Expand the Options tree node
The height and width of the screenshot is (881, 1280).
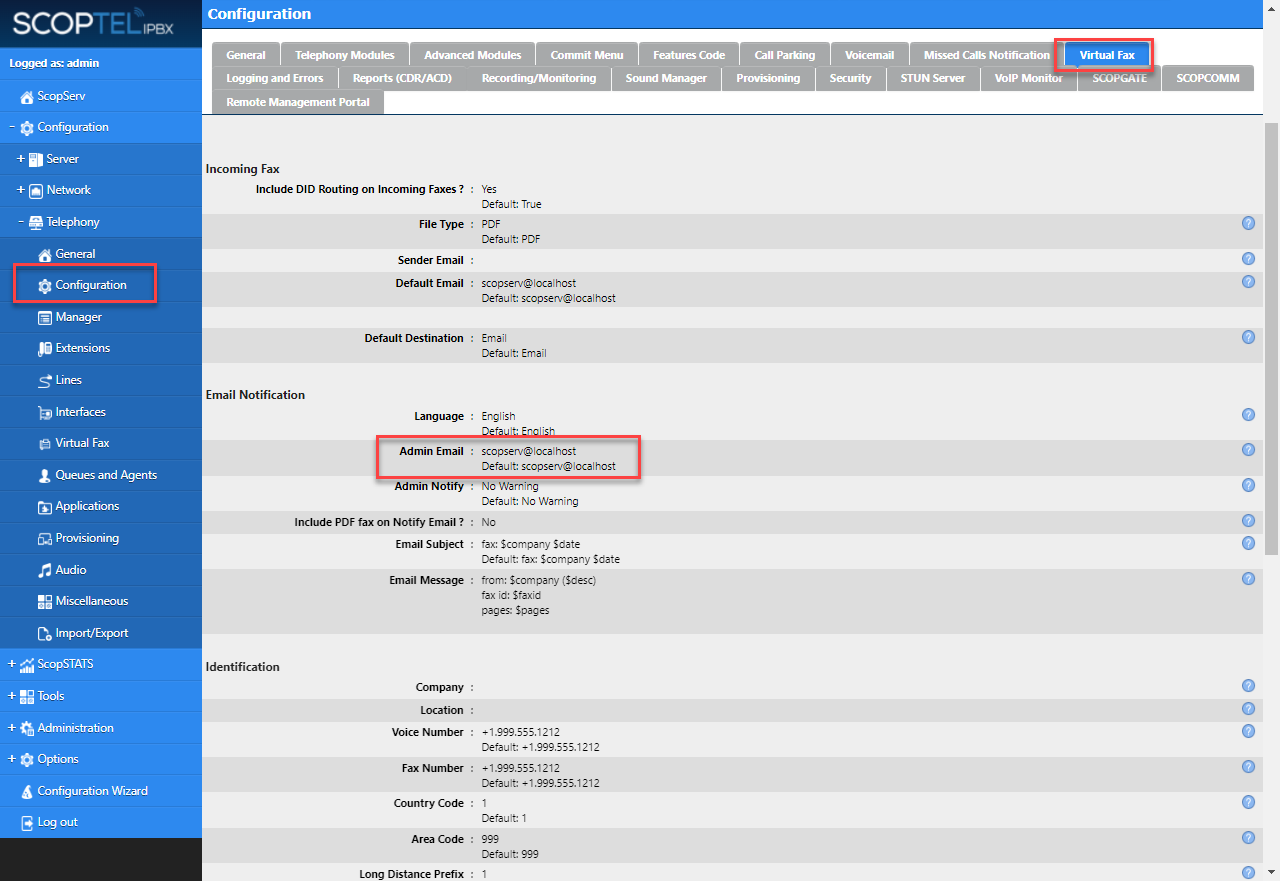pos(12,759)
